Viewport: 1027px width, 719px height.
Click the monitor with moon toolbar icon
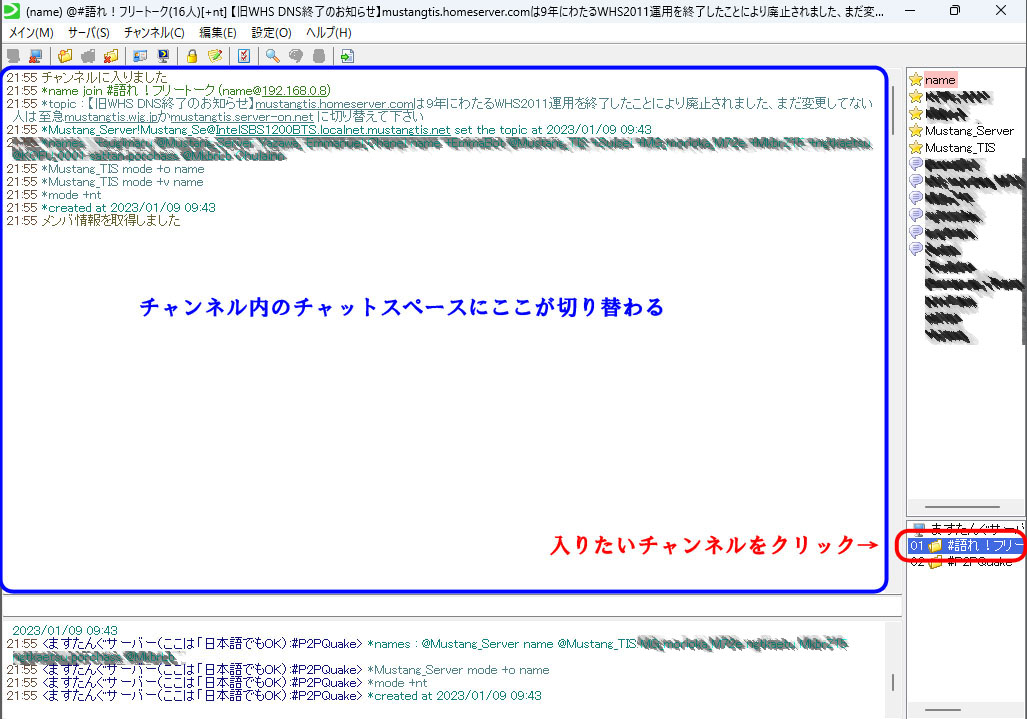point(162,56)
